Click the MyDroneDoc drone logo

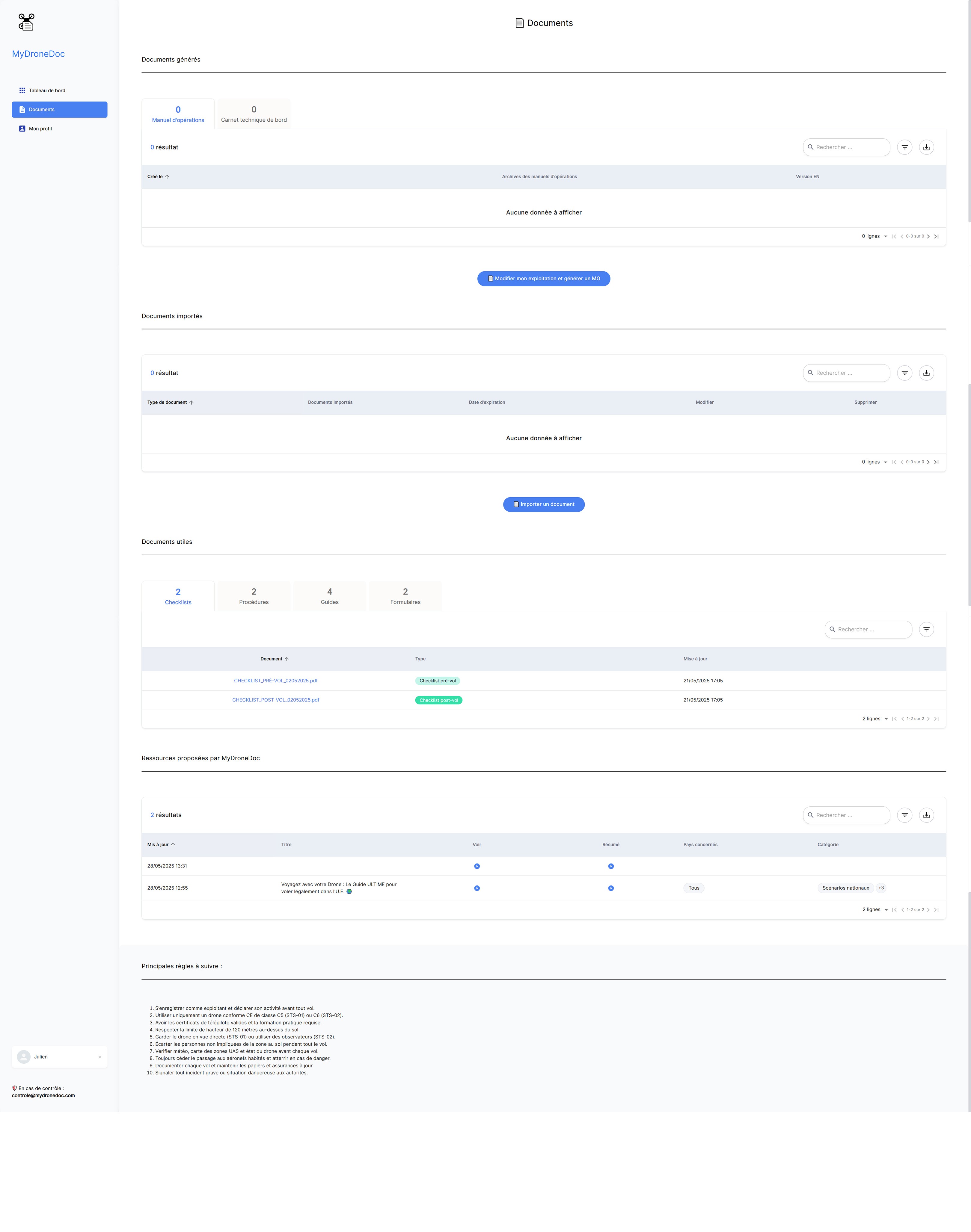pyautogui.click(x=26, y=22)
